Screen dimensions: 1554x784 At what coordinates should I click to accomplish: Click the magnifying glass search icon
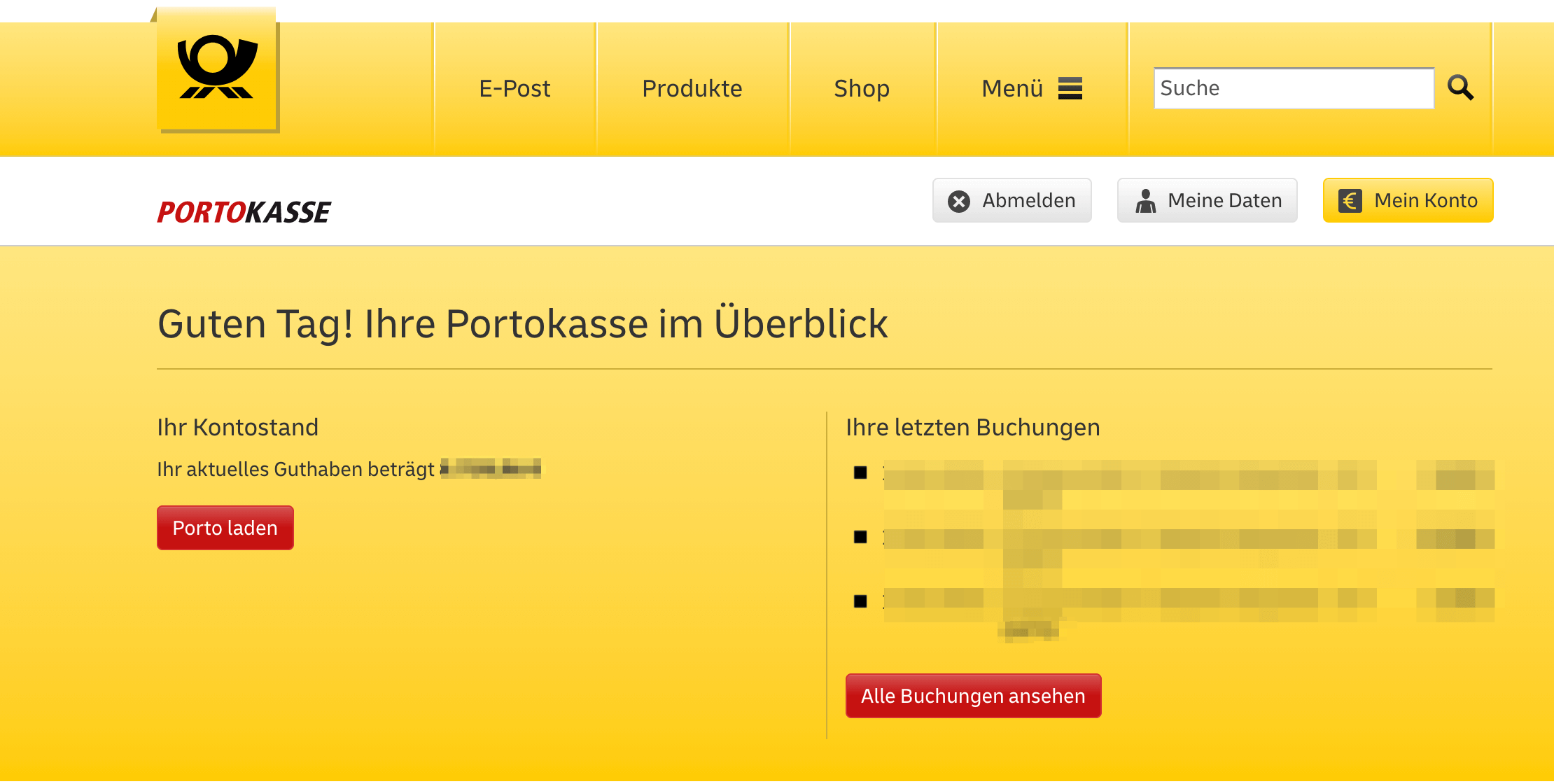coord(1460,87)
